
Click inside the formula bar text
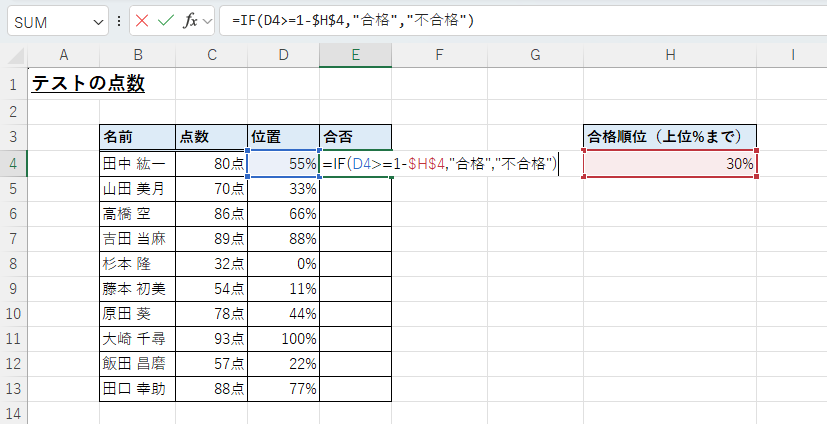500,21
